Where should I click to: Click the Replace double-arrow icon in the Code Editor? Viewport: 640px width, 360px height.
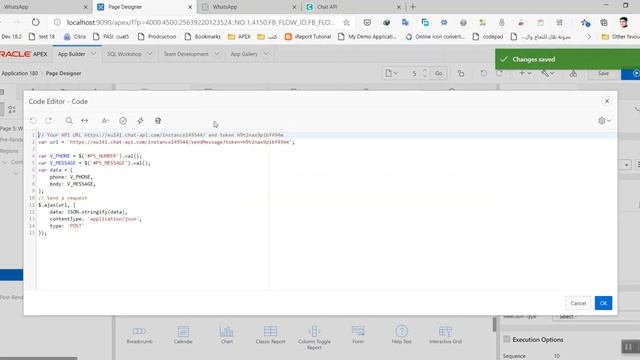point(84,120)
